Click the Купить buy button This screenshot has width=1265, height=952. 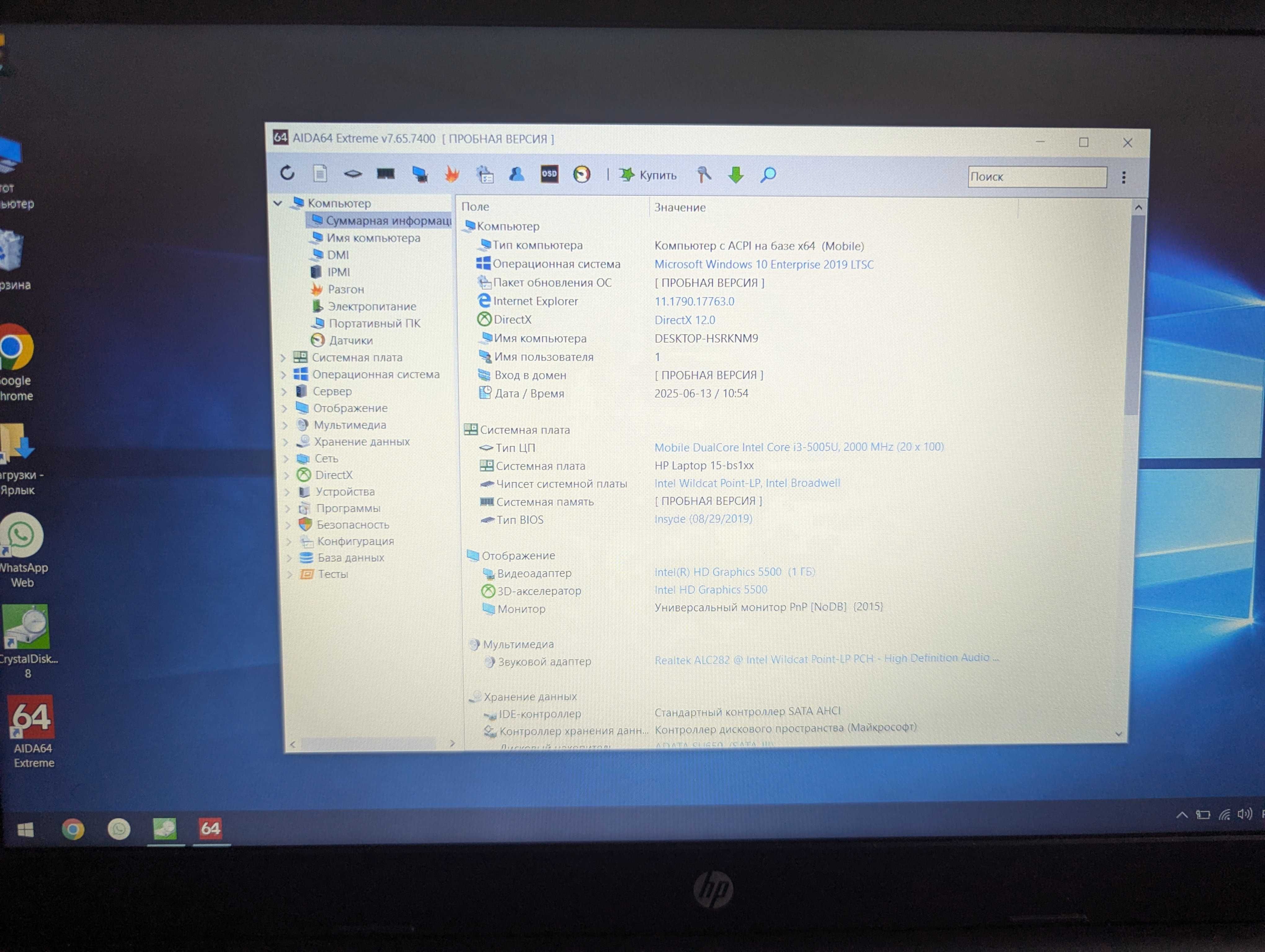click(x=648, y=175)
